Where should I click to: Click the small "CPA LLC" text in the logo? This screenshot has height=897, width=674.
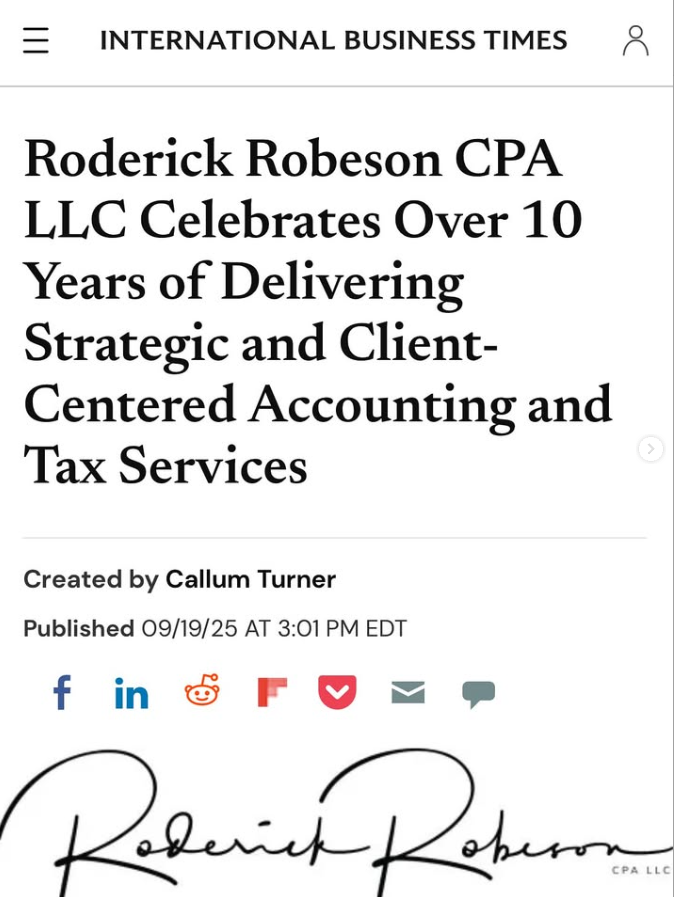pos(640,870)
